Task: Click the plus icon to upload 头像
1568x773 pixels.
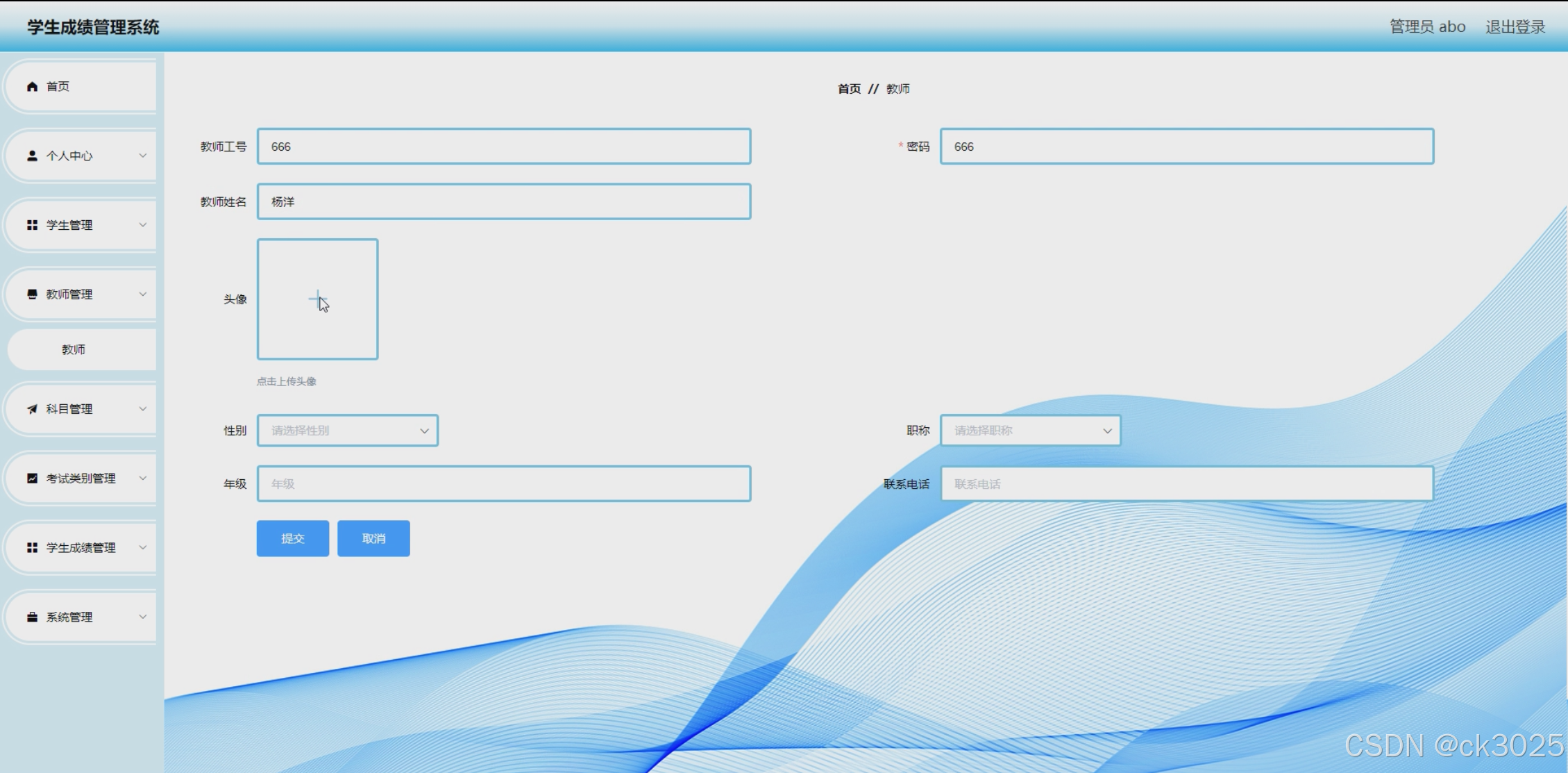Action: [317, 299]
